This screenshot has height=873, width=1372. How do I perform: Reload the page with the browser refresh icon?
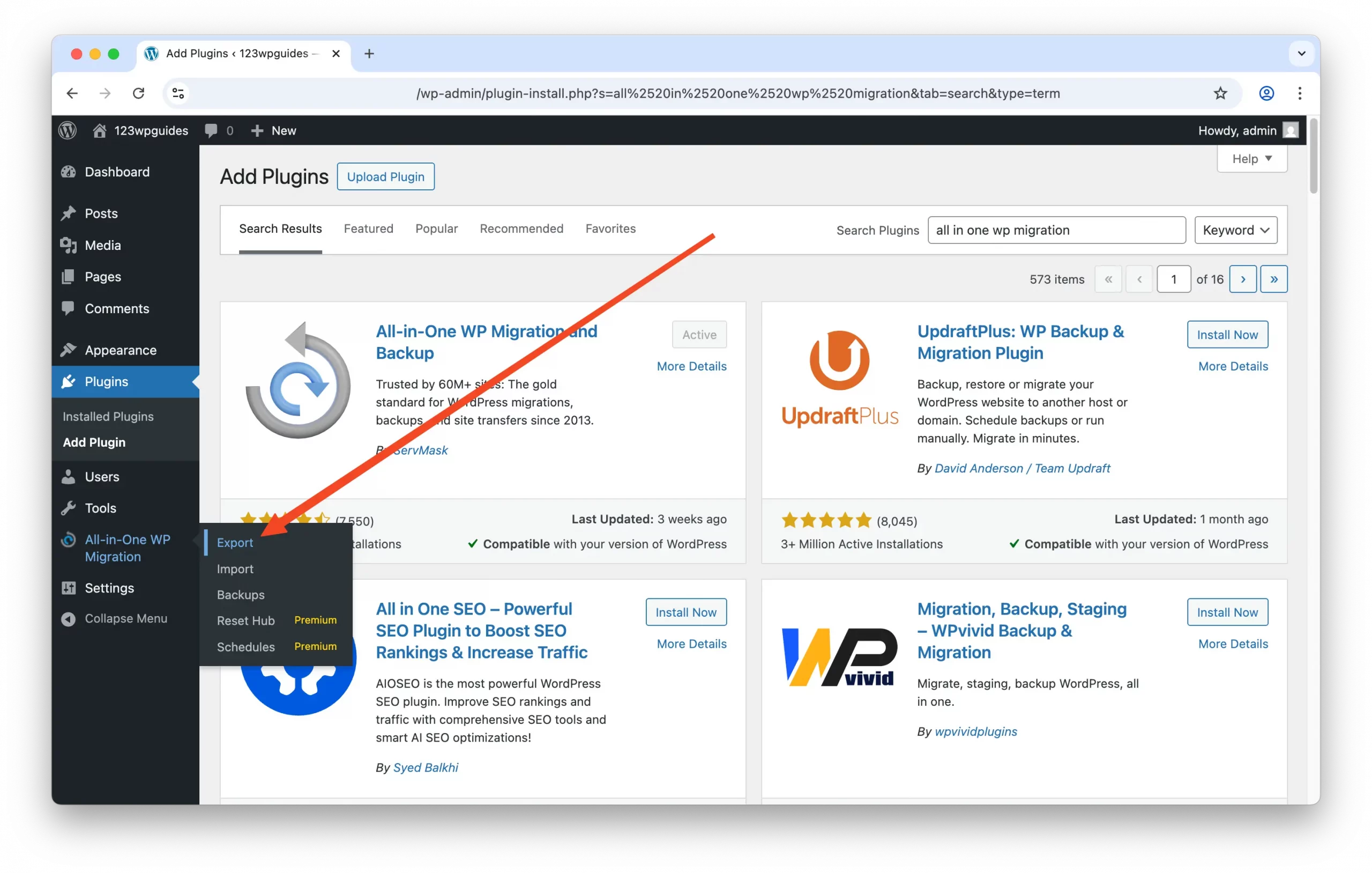click(138, 93)
